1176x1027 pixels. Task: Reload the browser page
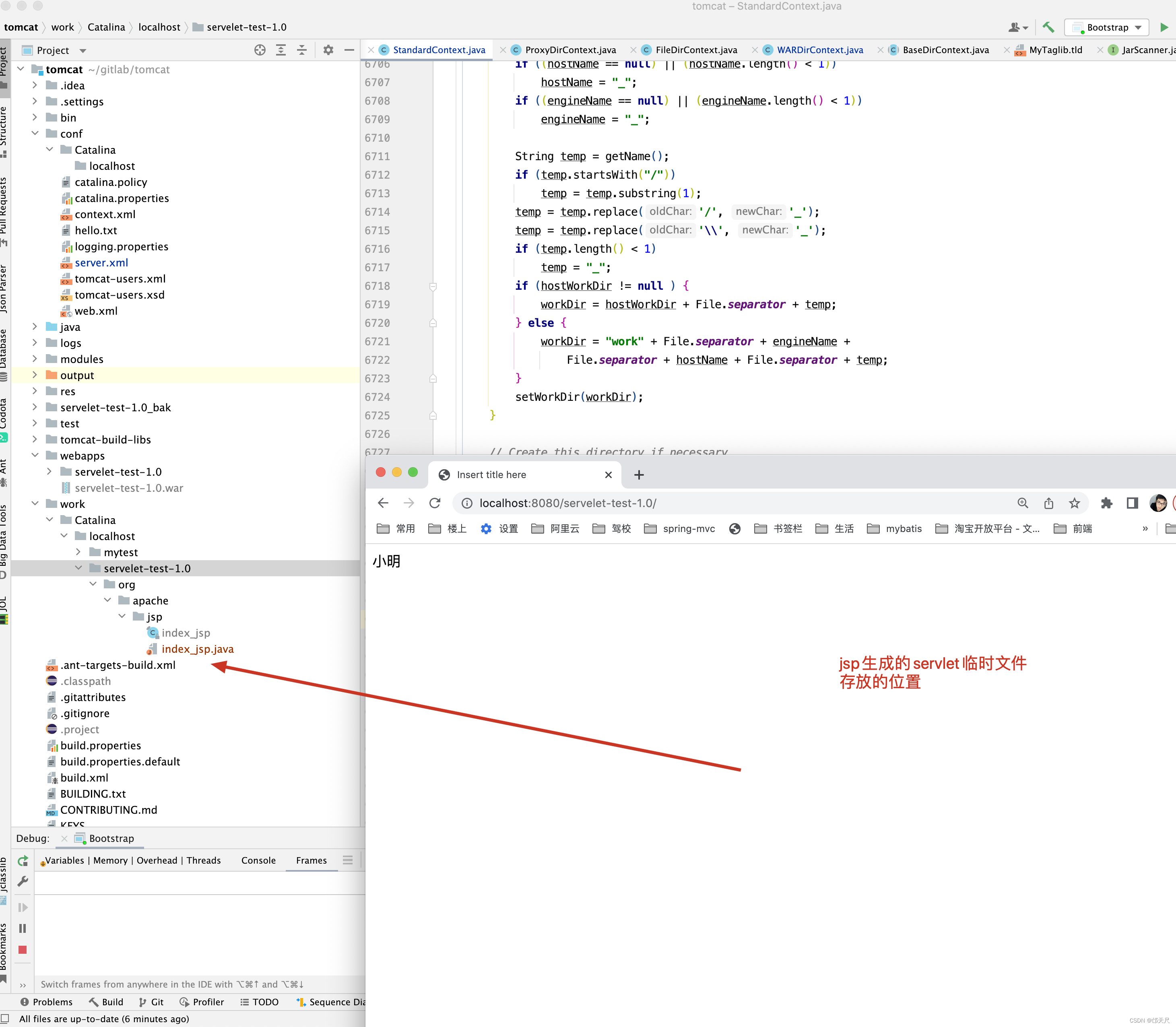point(435,503)
